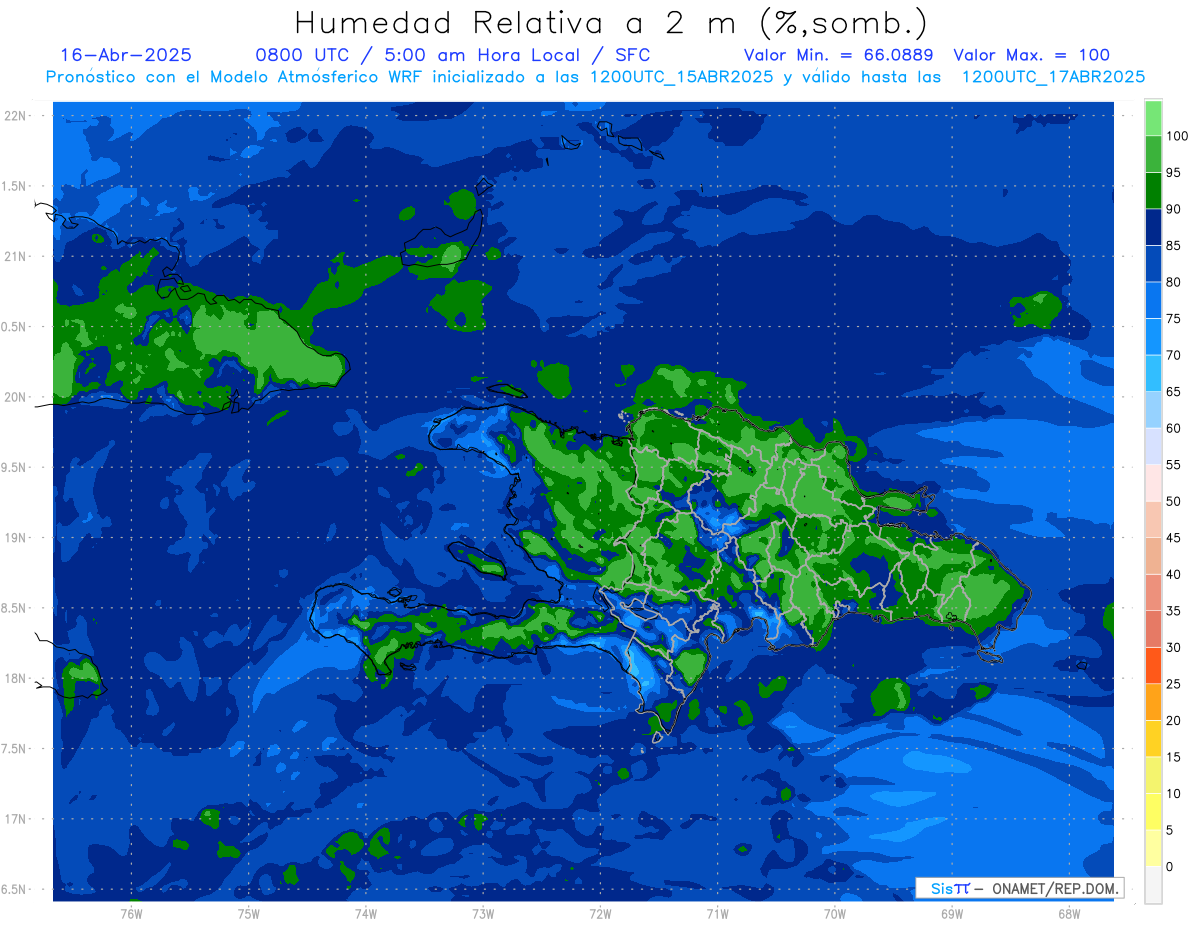Pick the 30–35 legend swatch
Screen dimensions: 1200x927
(x=1153, y=629)
